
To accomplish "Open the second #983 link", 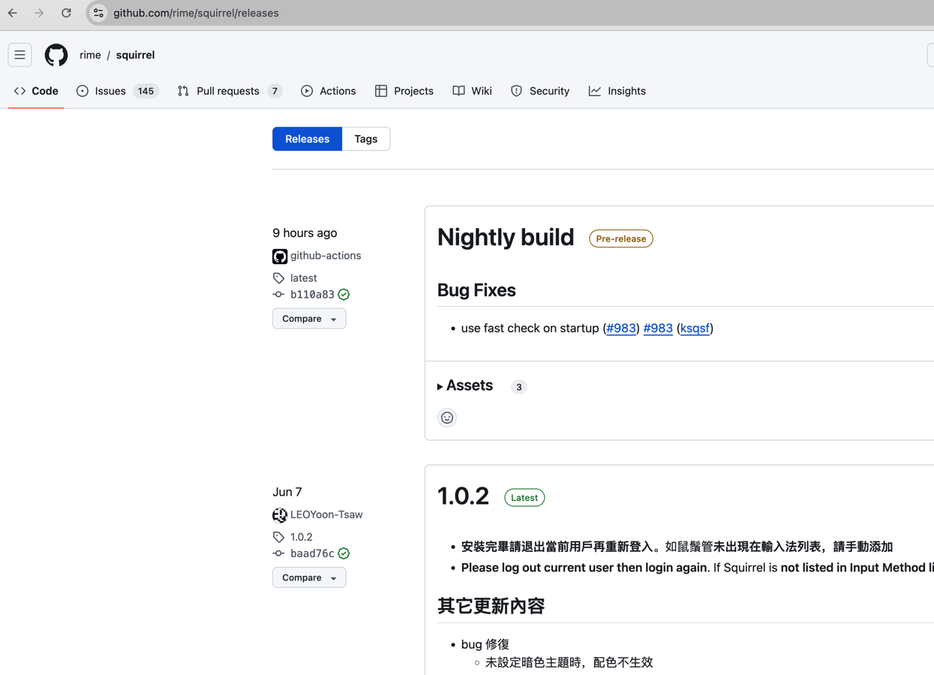I will click(658, 328).
